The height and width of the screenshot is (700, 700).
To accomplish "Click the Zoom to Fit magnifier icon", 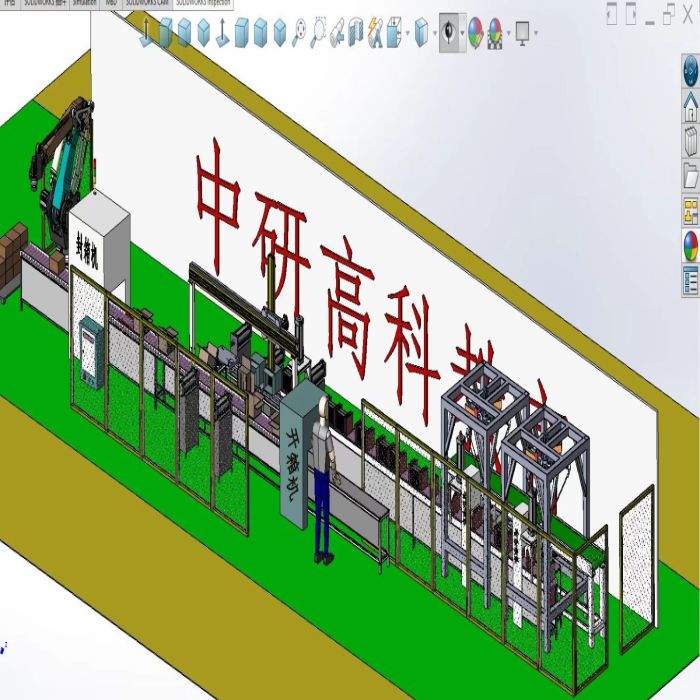I will [x=299, y=34].
